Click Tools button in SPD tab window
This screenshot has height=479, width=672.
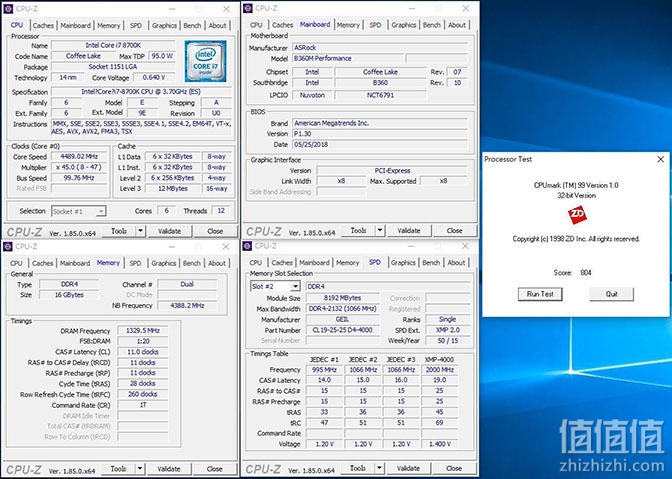point(358,468)
